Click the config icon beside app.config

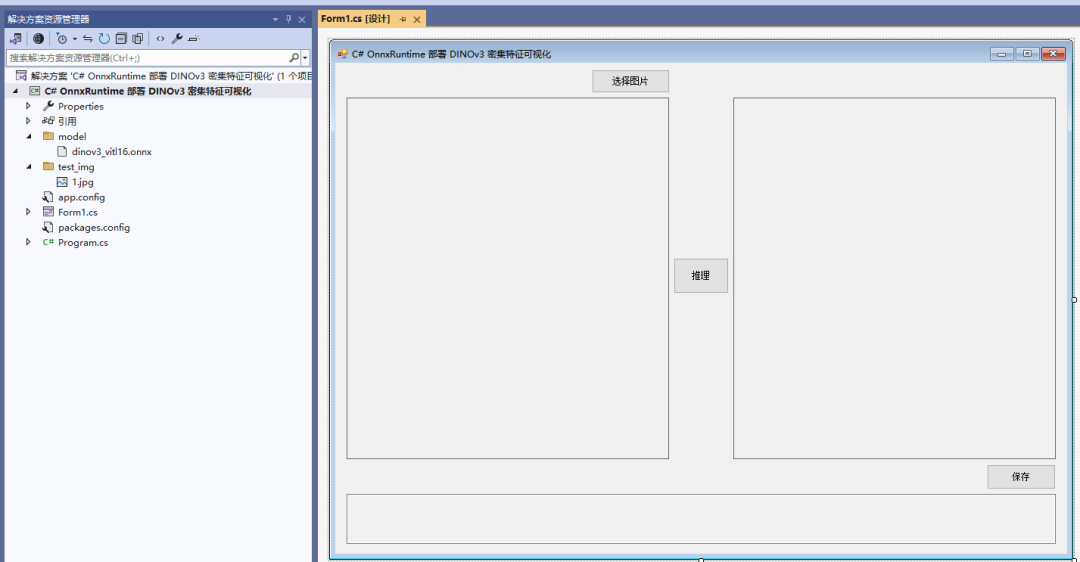pos(48,197)
